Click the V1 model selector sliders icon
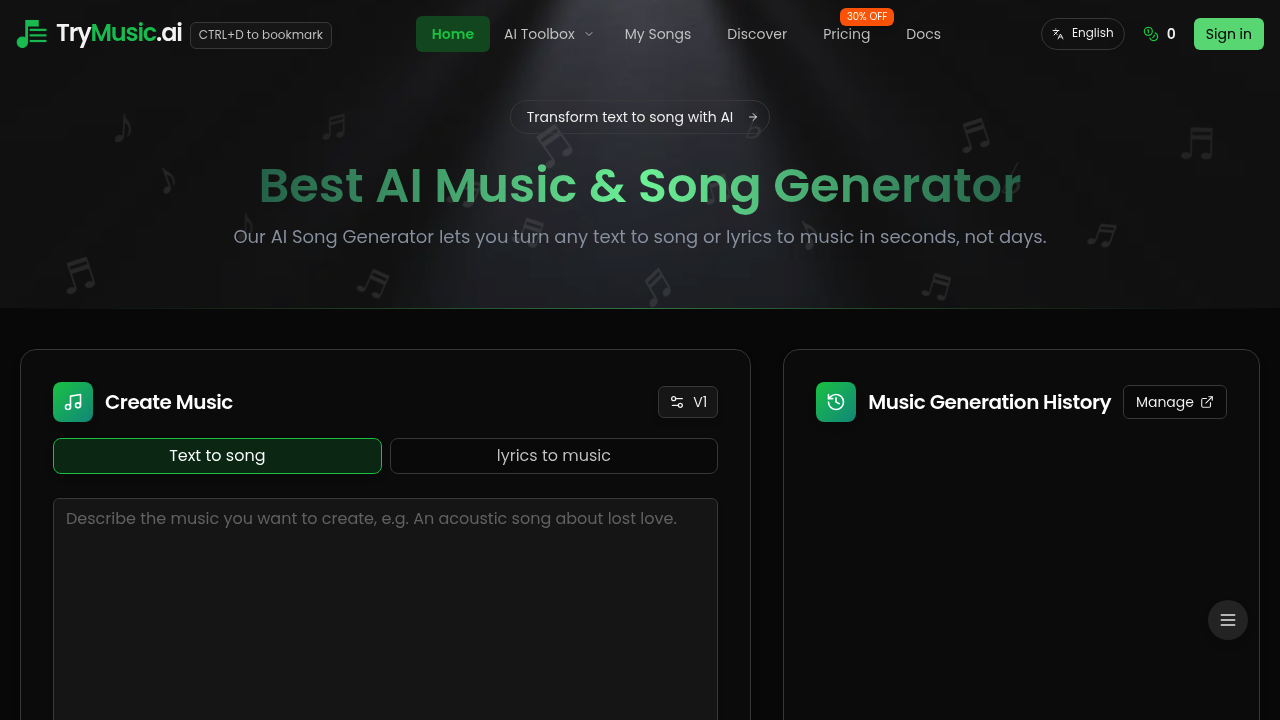 676,402
